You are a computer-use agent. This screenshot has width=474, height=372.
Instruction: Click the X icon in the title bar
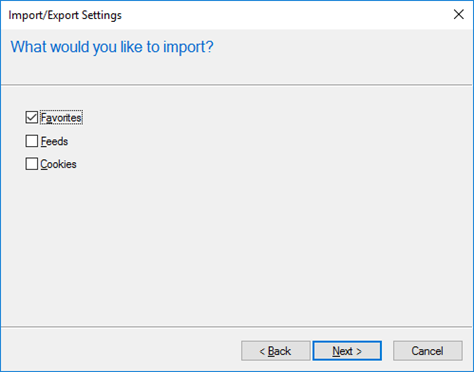459,14
